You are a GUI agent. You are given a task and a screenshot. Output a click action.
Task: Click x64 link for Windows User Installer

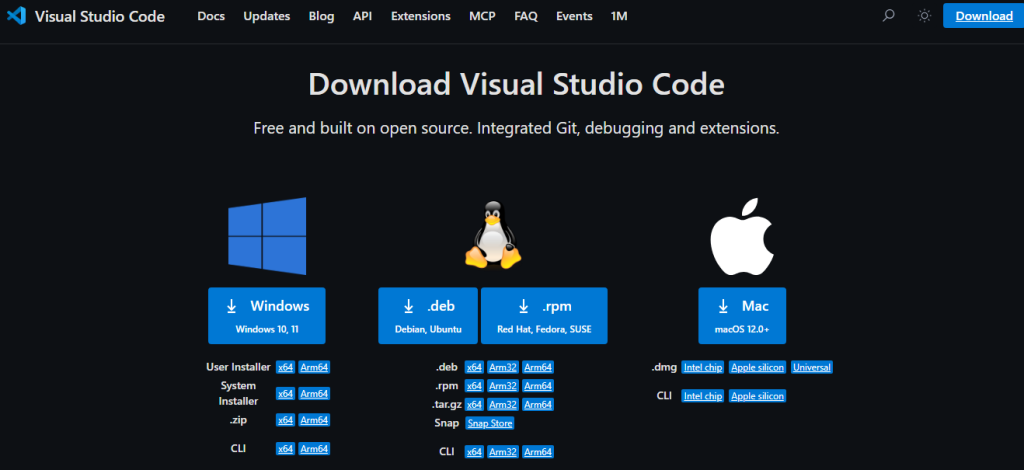pyautogui.click(x=285, y=367)
